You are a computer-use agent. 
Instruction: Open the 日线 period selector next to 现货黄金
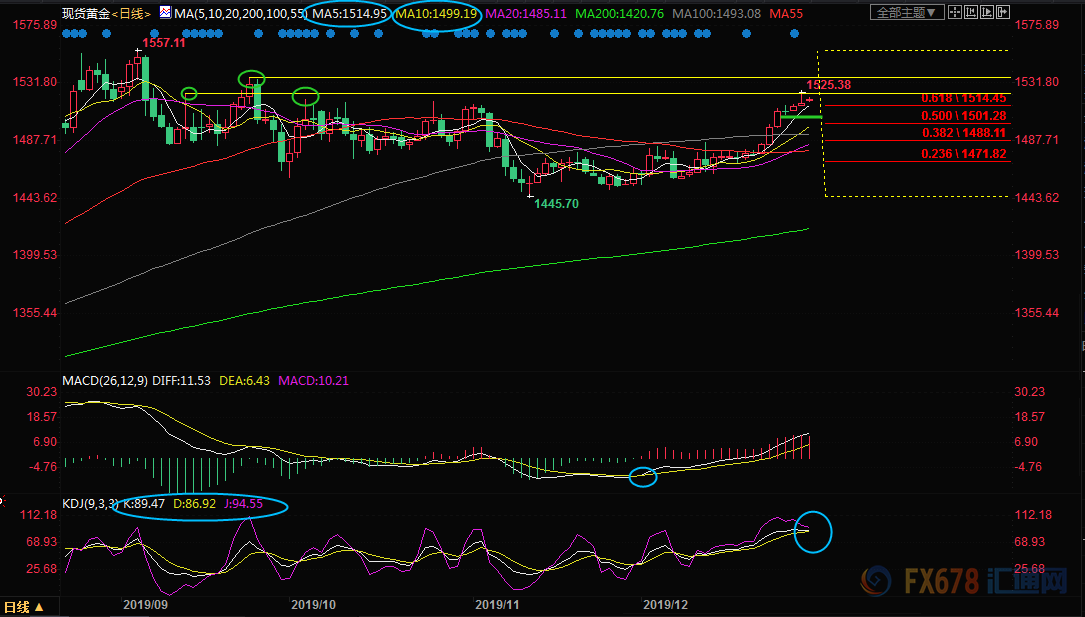click(x=130, y=13)
